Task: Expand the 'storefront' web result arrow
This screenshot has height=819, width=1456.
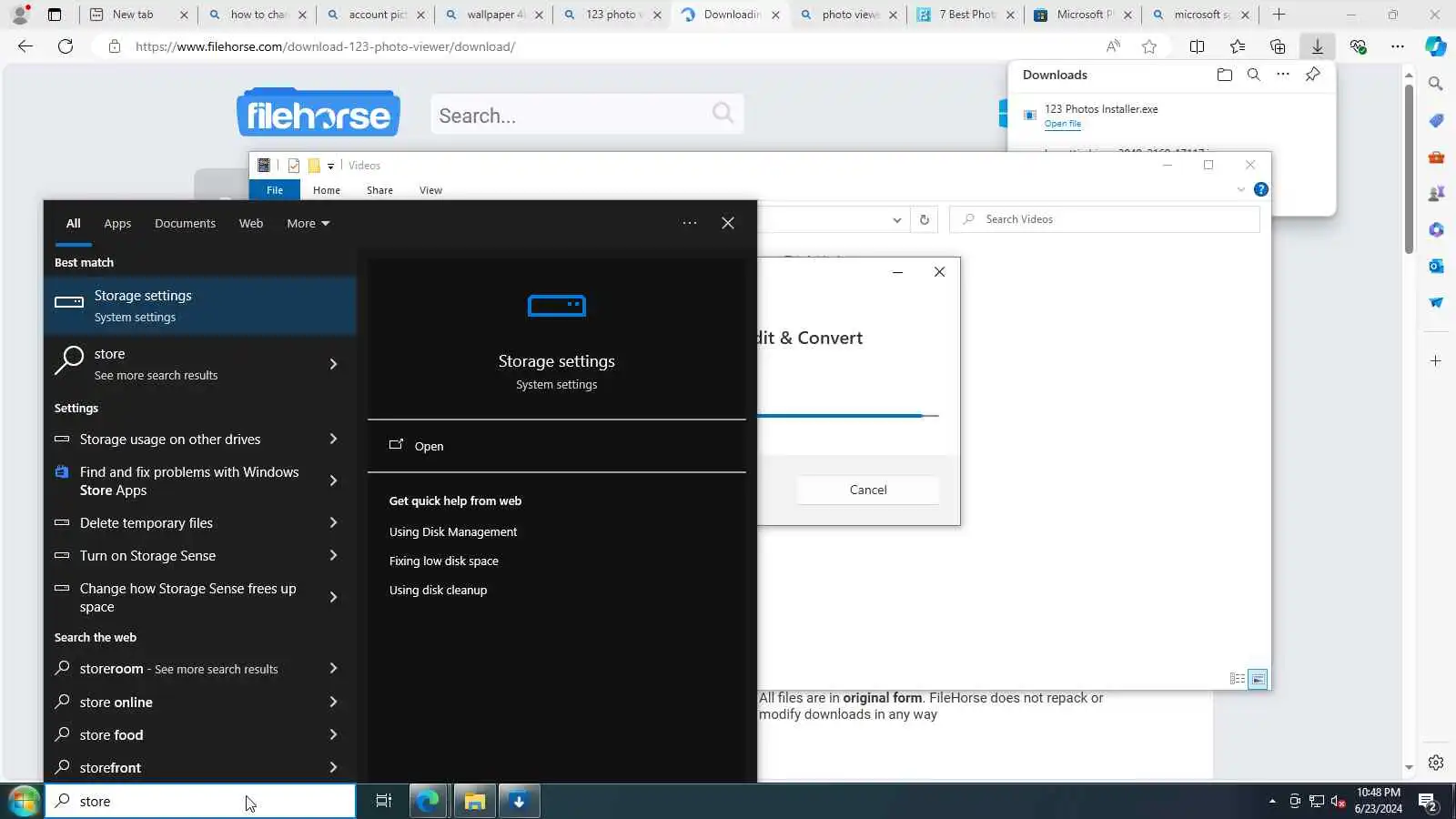Action: [x=333, y=767]
